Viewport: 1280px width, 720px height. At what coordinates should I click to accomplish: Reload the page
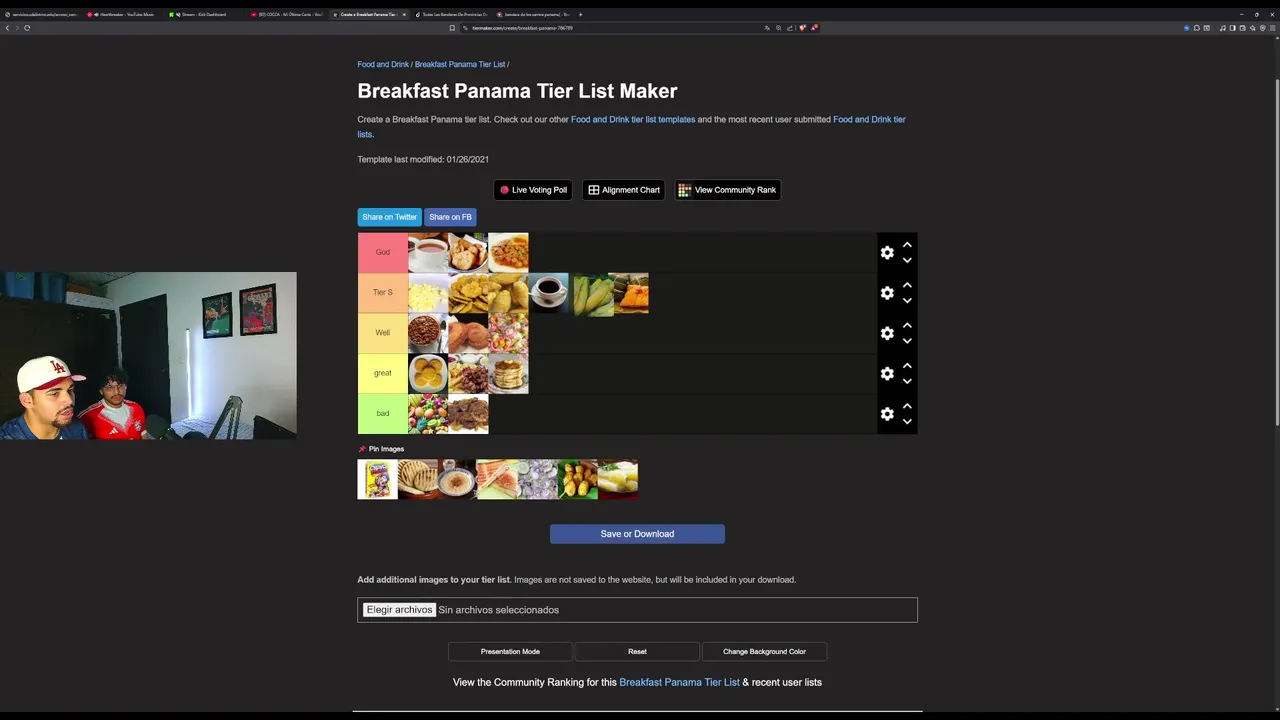(x=27, y=28)
